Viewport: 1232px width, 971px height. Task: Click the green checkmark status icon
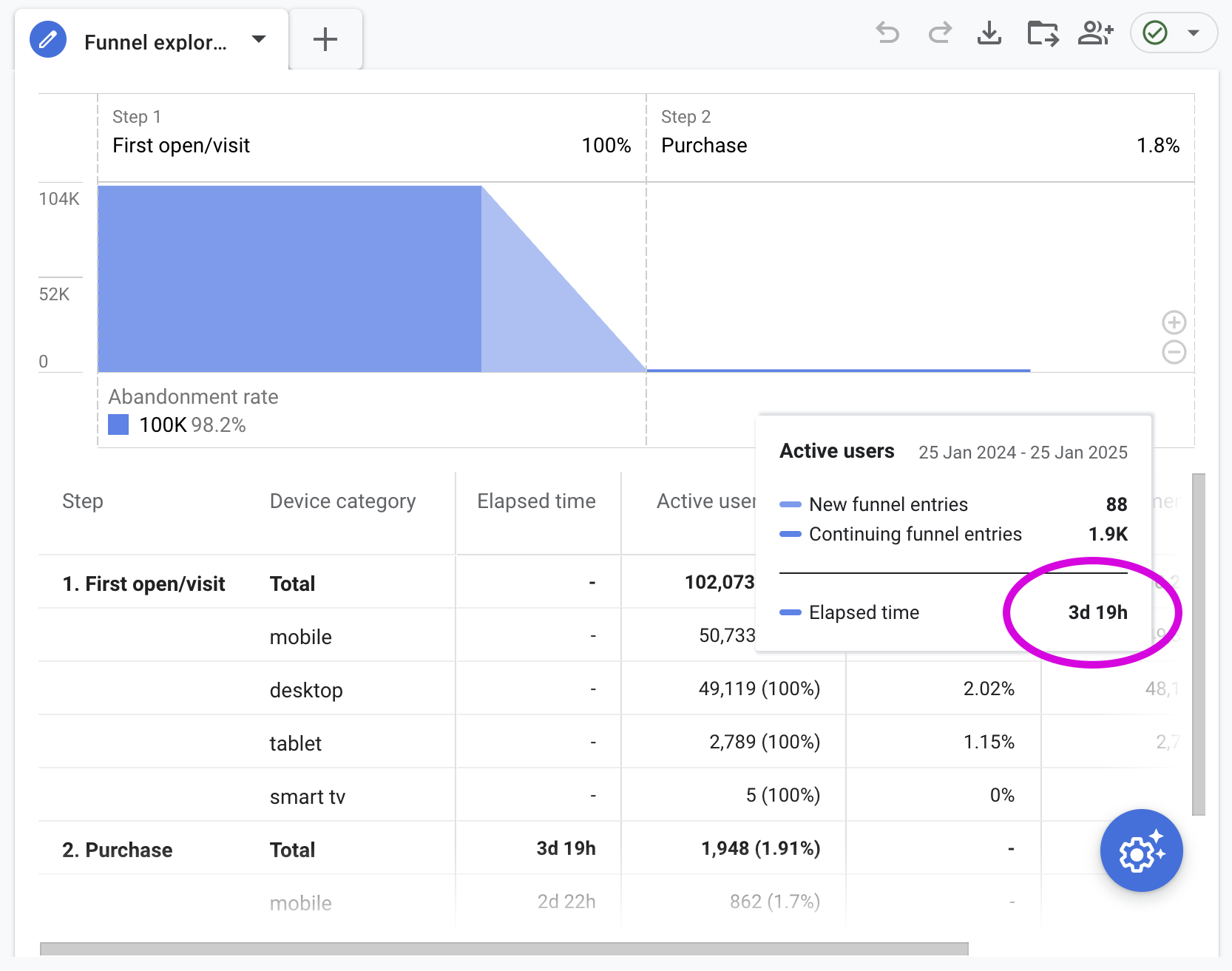pyautogui.click(x=1155, y=33)
